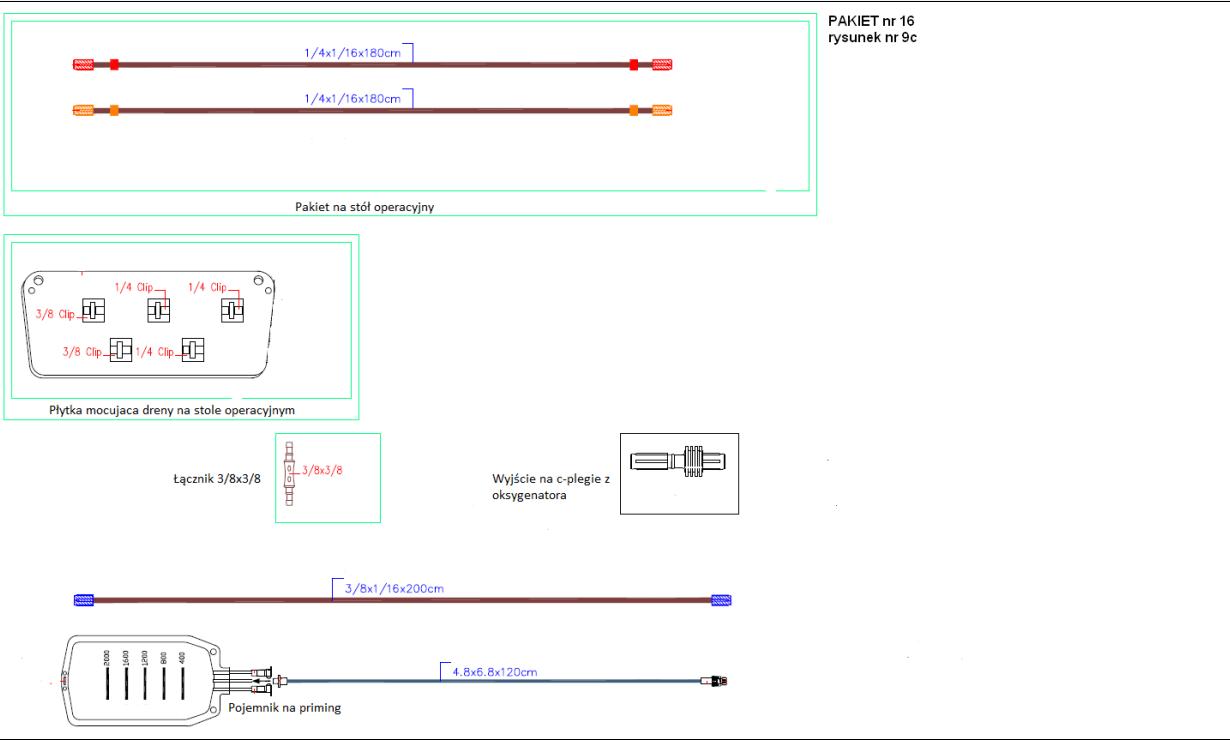Select the "3/8x1/16x200cm" dimension label

[x=394, y=588]
